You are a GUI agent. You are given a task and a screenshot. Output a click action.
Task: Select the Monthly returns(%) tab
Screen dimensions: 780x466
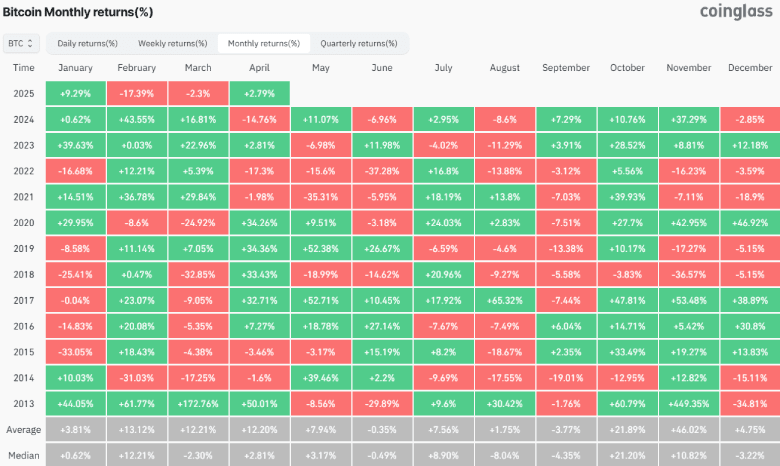[263, 44]
